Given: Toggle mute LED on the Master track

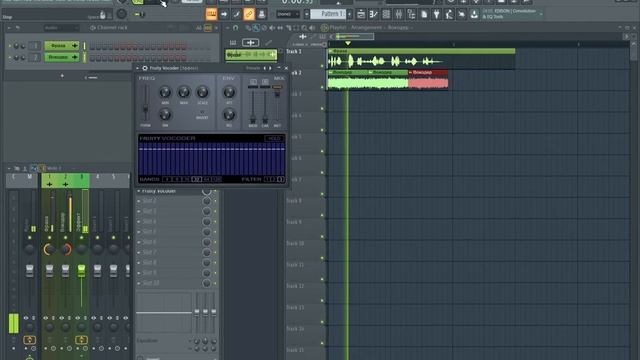Looking at the screenshot, I should tap(29, 237).
